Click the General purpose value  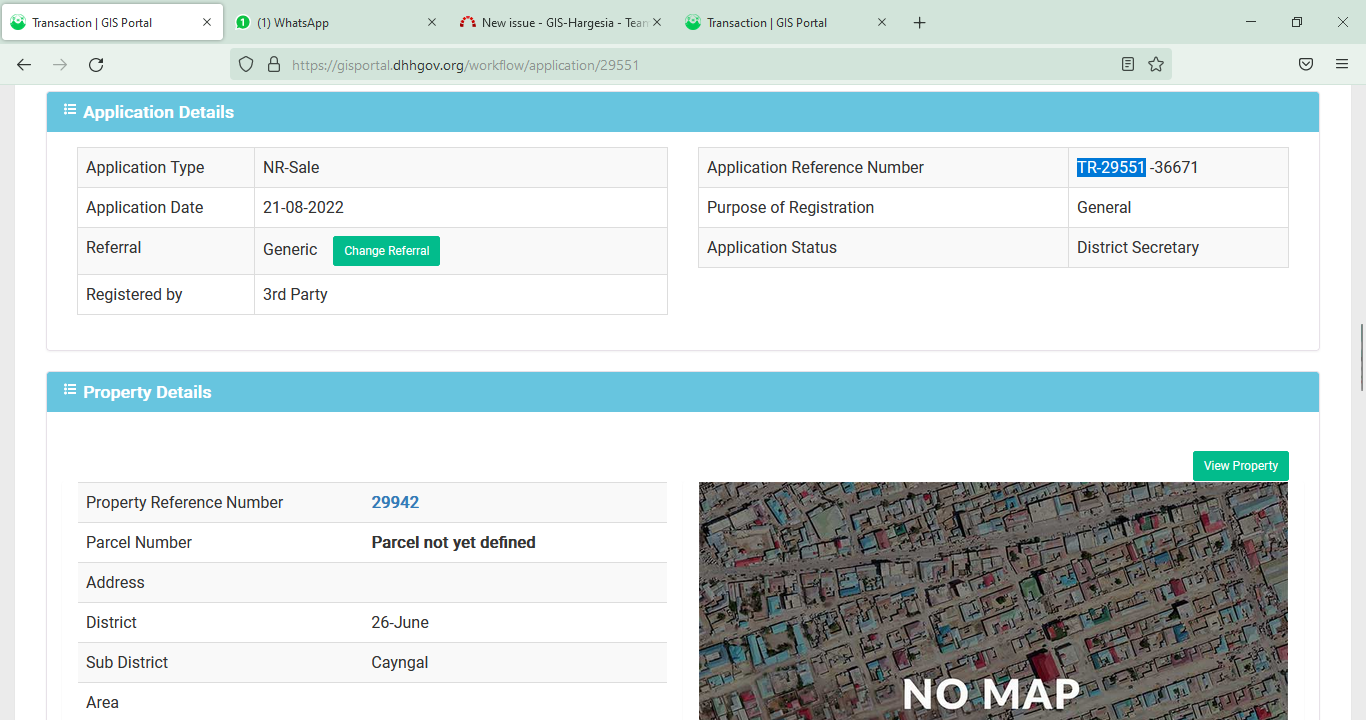coord(1104,208)
